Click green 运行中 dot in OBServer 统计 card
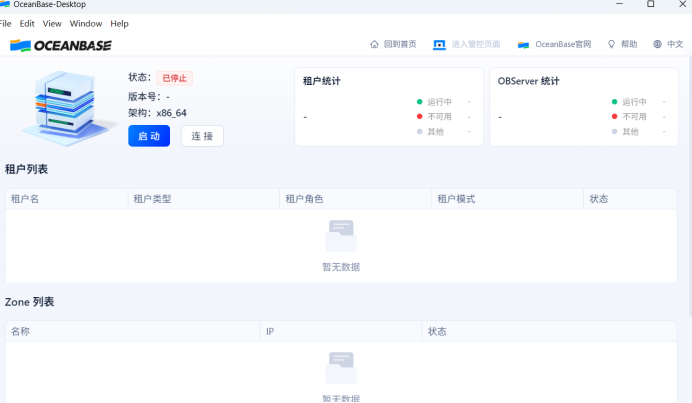 pos(614,102)
